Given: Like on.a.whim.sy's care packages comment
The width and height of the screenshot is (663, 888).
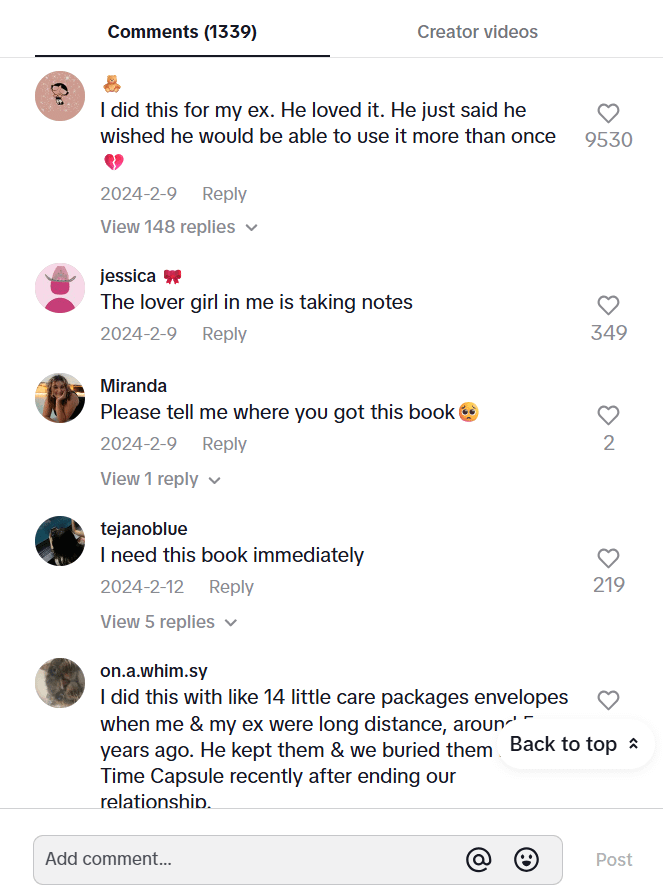Looking at the screenshot, I should point(608,701).
